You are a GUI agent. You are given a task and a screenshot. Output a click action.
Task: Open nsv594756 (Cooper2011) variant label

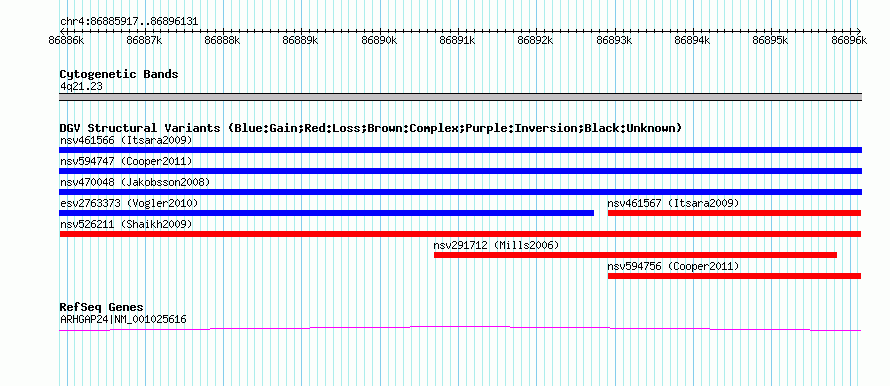673,266
